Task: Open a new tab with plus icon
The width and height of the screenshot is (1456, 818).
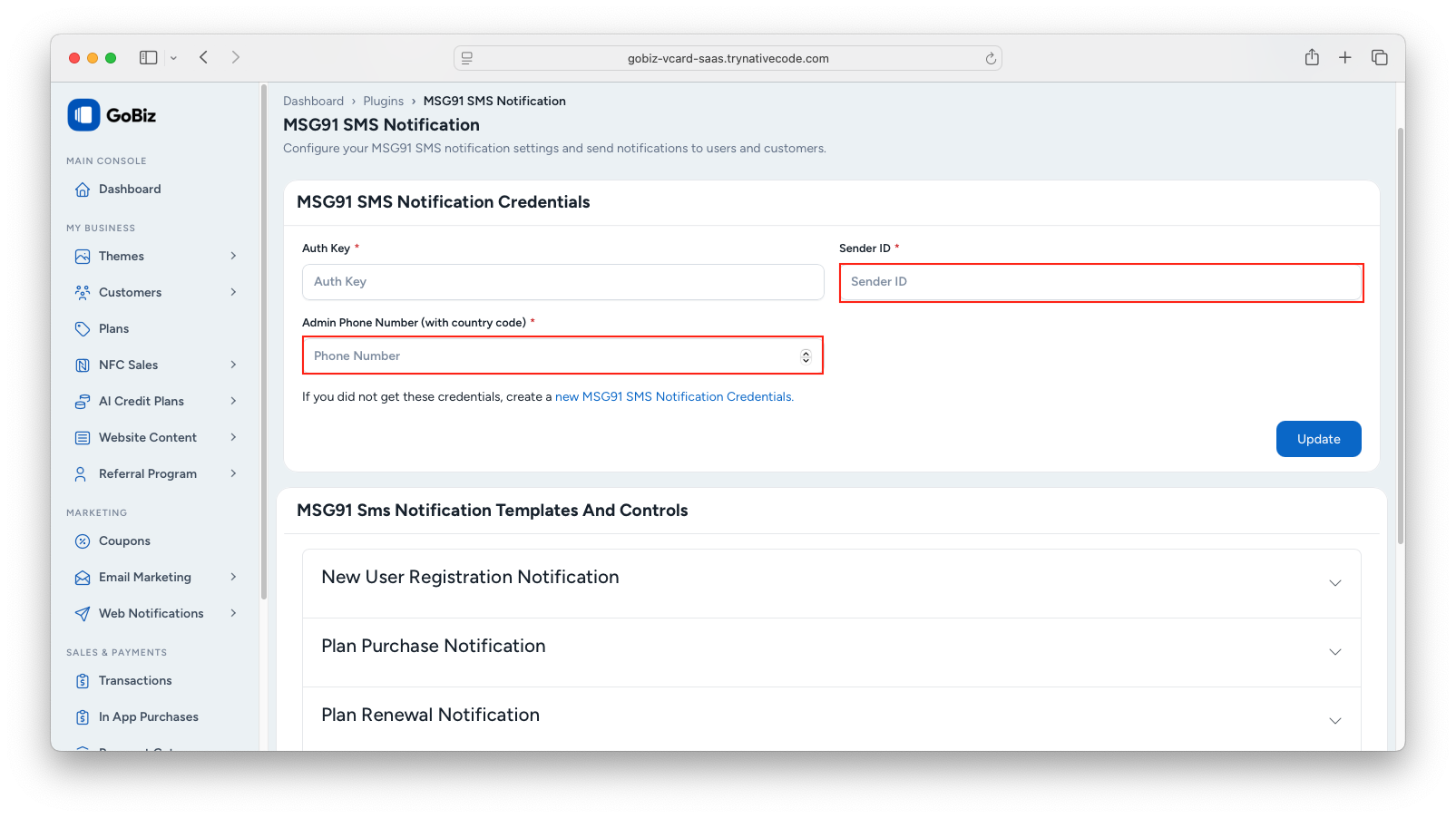Action: click(1345, 57)
